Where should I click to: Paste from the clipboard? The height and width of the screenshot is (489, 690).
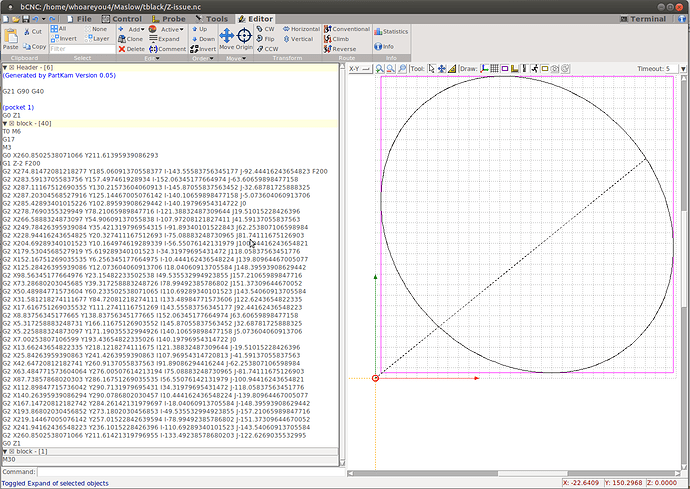pyautogui.click(x=11, y=38)
